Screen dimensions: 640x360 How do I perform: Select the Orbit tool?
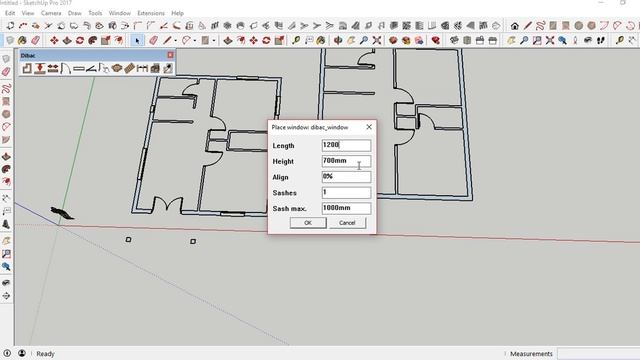(x=338, y=40)
